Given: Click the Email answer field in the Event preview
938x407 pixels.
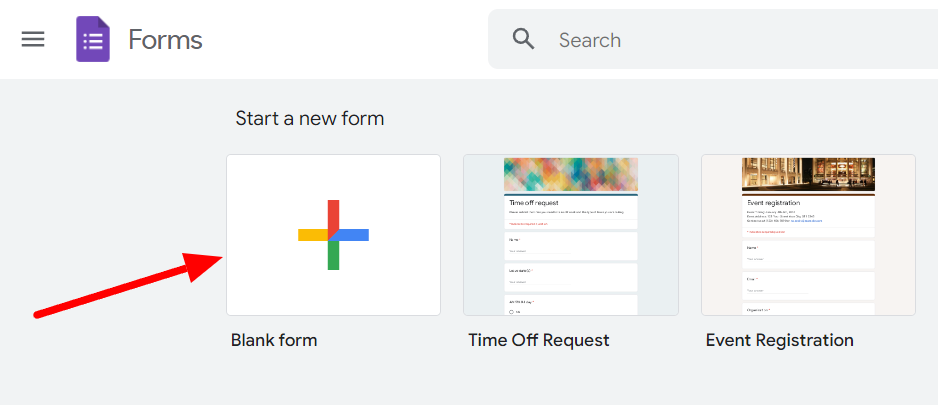Looking at the screenshot, I should (x=777, y=291).
